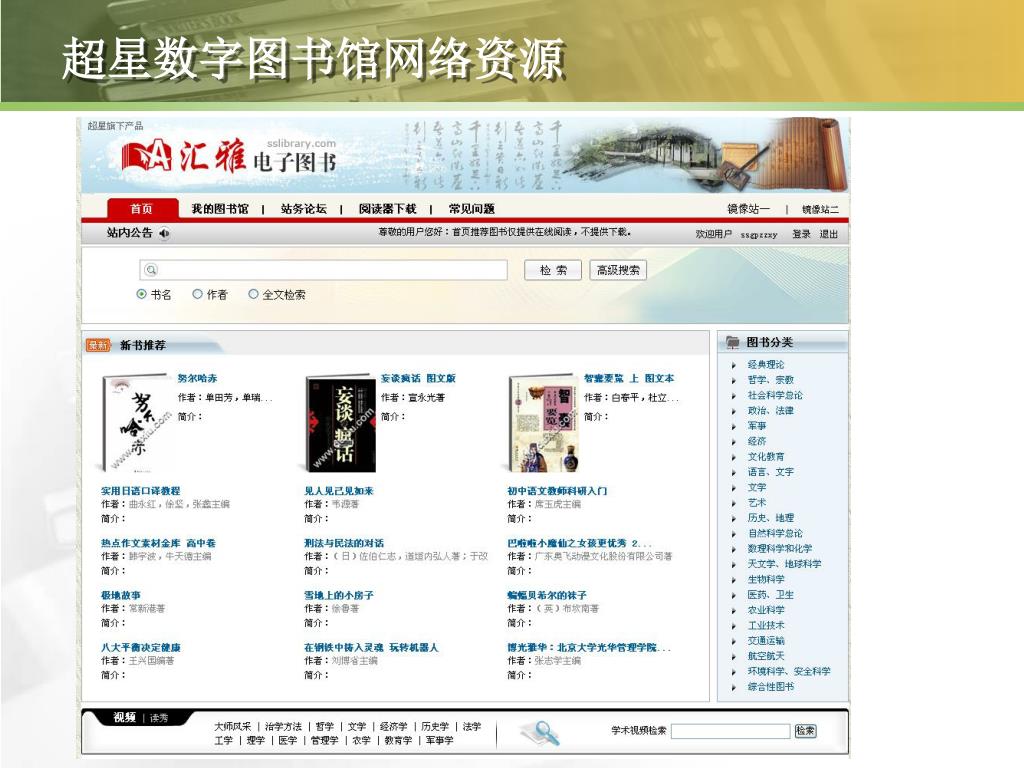Open the 工业技术 category

pos(766,626)
